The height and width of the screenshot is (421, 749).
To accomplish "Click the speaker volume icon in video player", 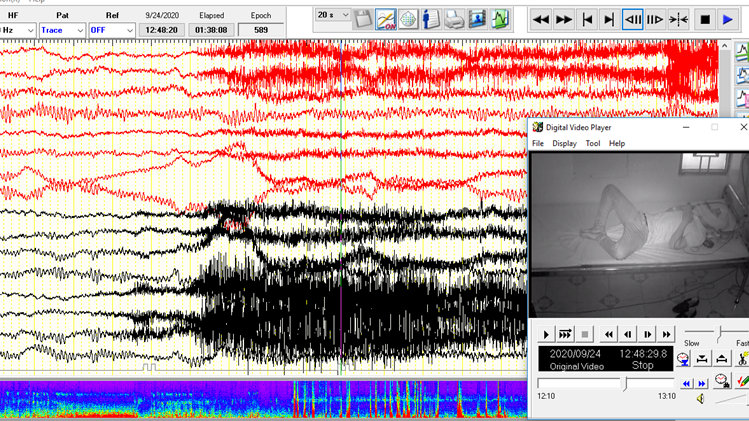I will tap(700, 399).
